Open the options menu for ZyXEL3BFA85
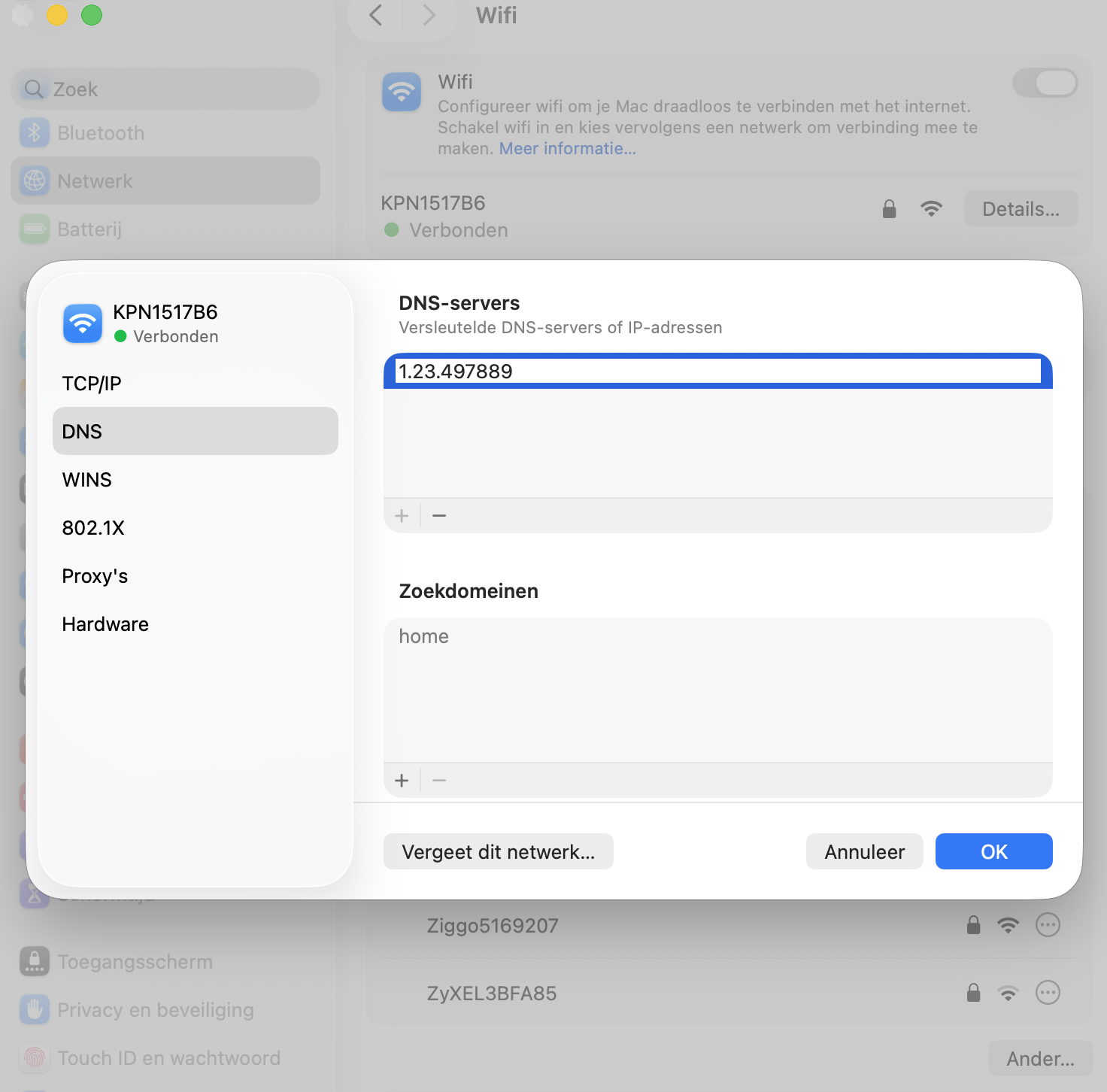 1048,992
